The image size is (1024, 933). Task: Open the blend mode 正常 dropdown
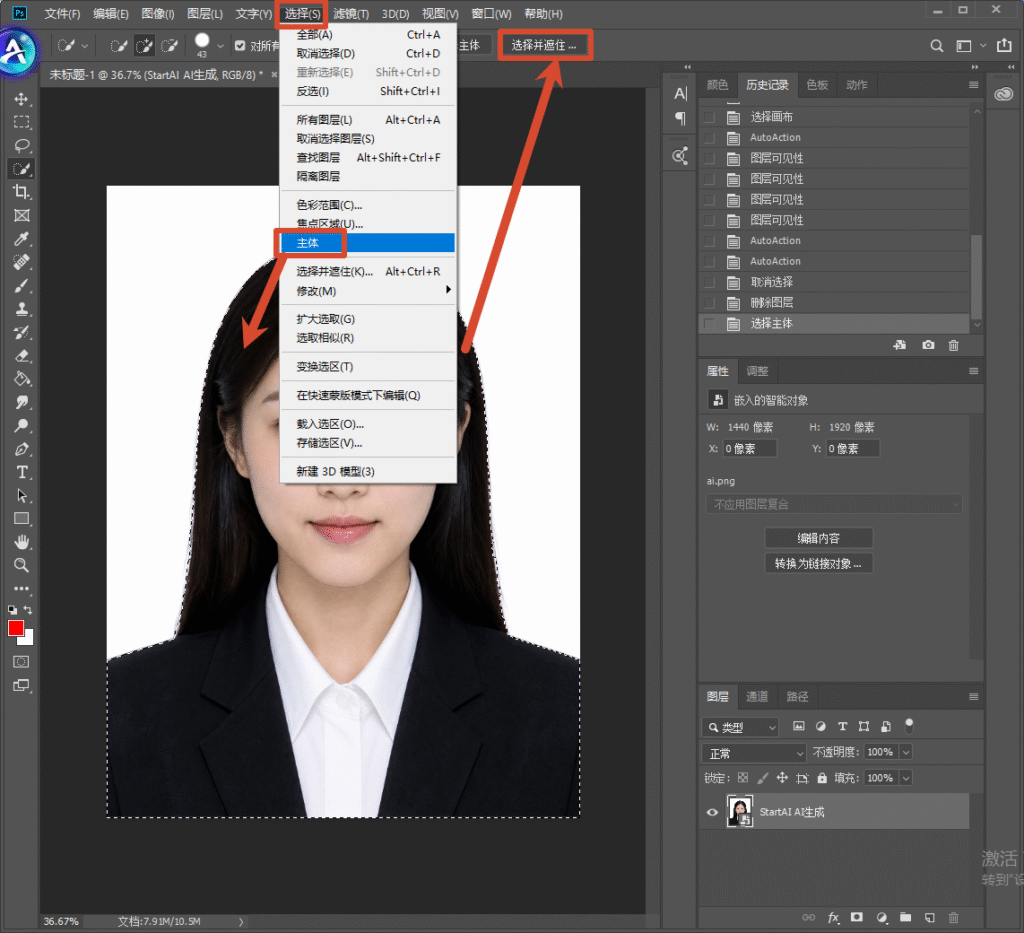pos(754,753)
